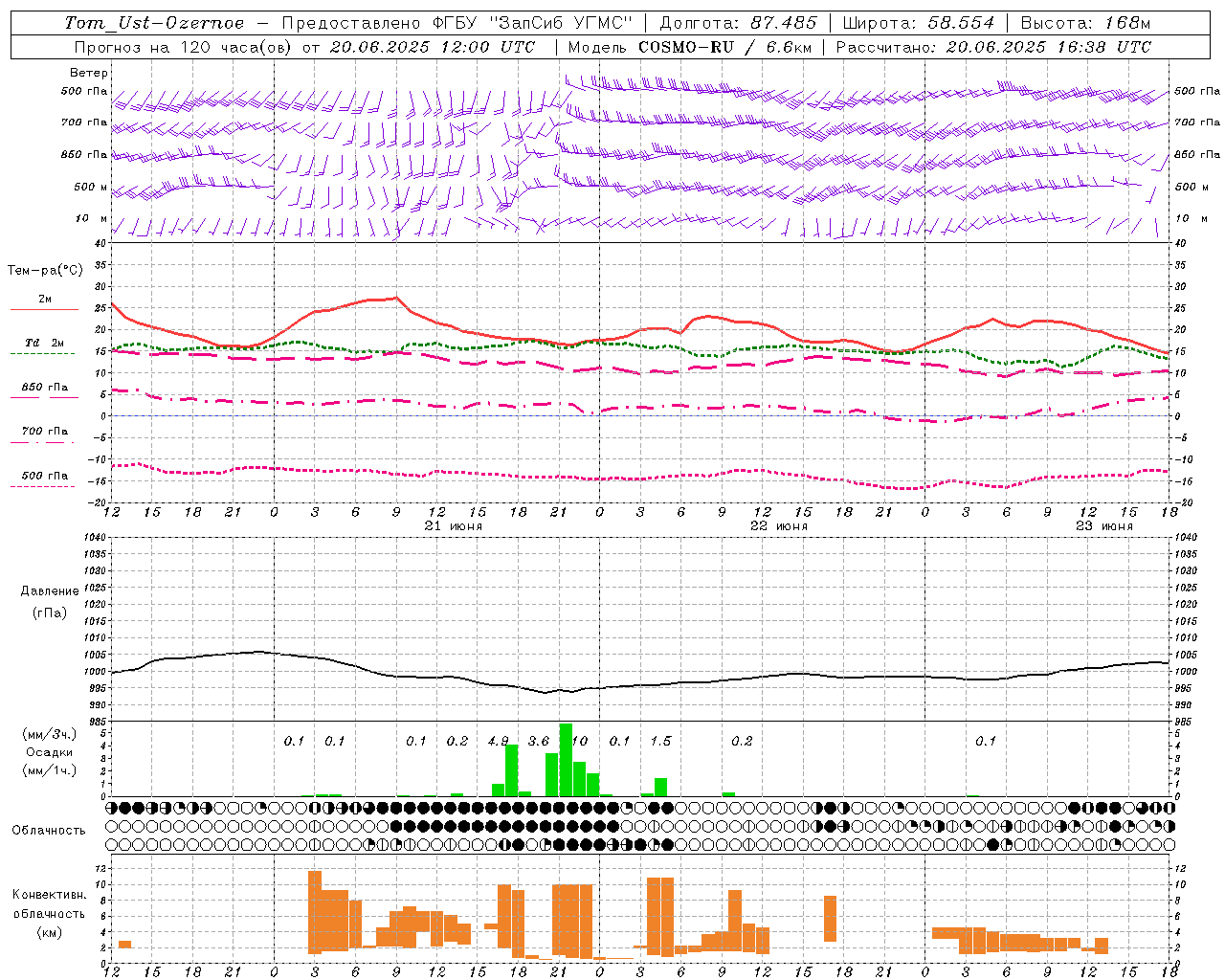Image resolution: width=1225 pixels, height=980 pixels.
Task: Click the 4.9 precipitation total
Action: [x=498, y=742]
